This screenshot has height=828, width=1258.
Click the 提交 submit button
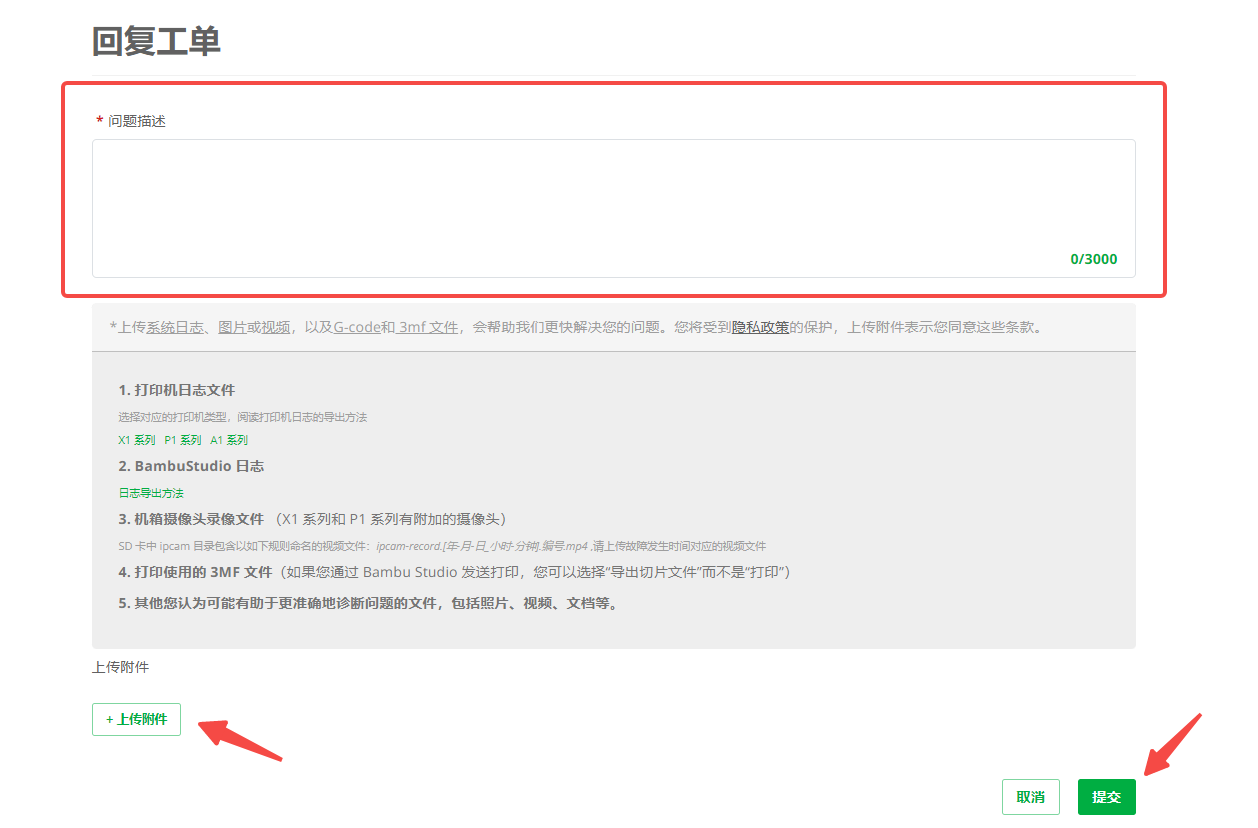coord(1107,797)
